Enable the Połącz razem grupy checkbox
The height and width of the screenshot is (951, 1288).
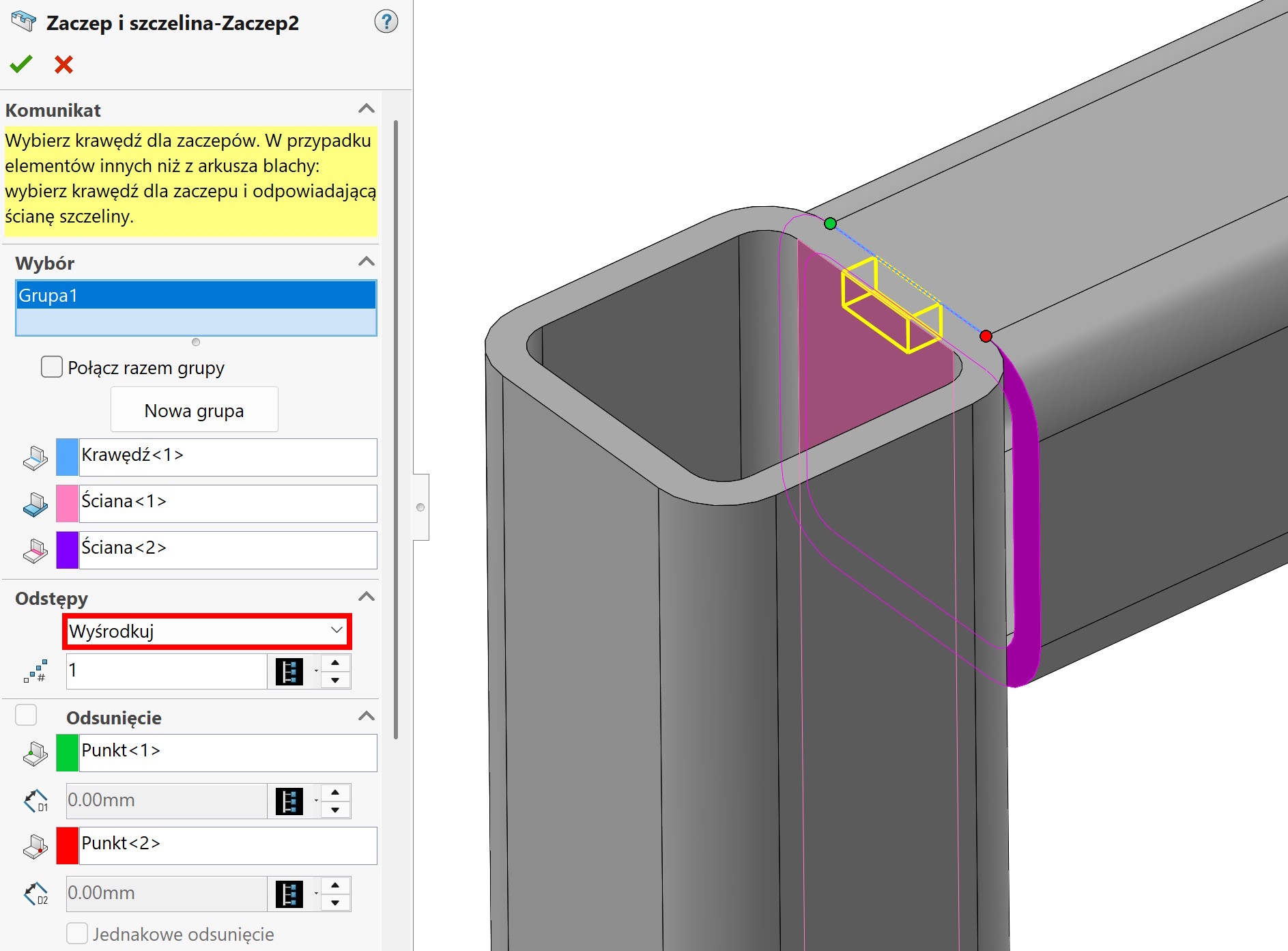tap(52, 367)
